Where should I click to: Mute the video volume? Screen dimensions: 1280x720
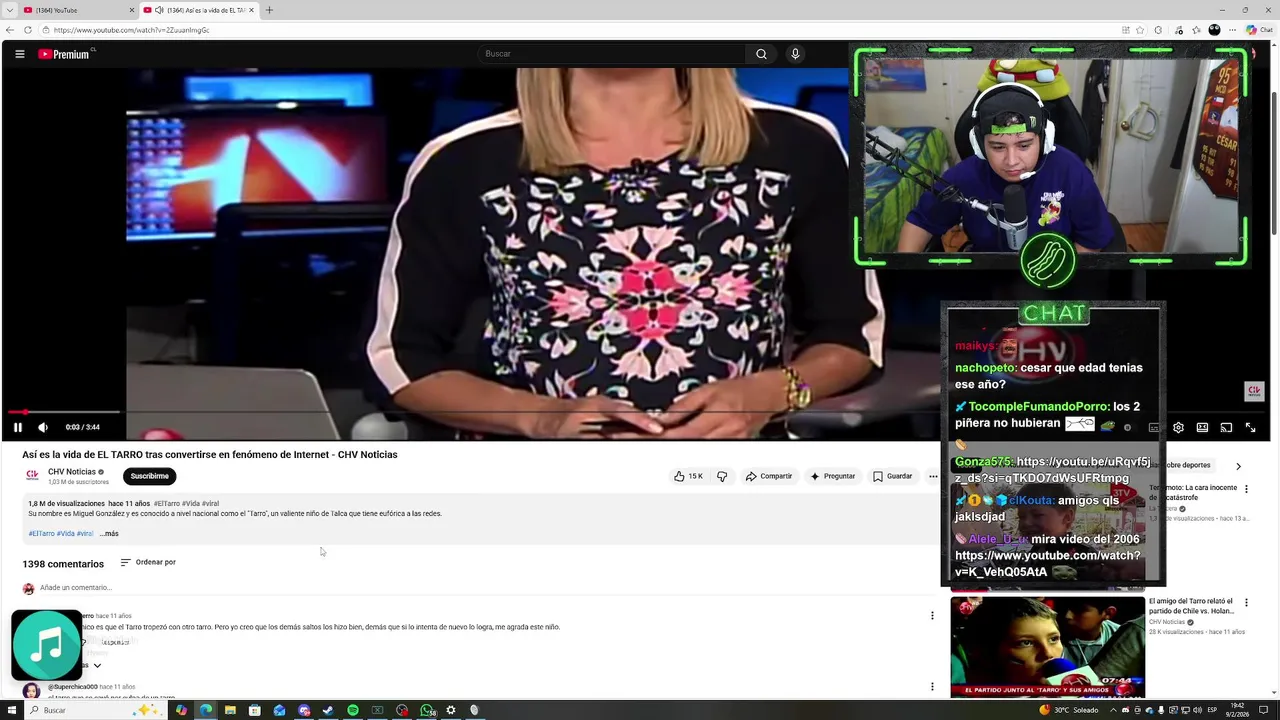(43, 427)
